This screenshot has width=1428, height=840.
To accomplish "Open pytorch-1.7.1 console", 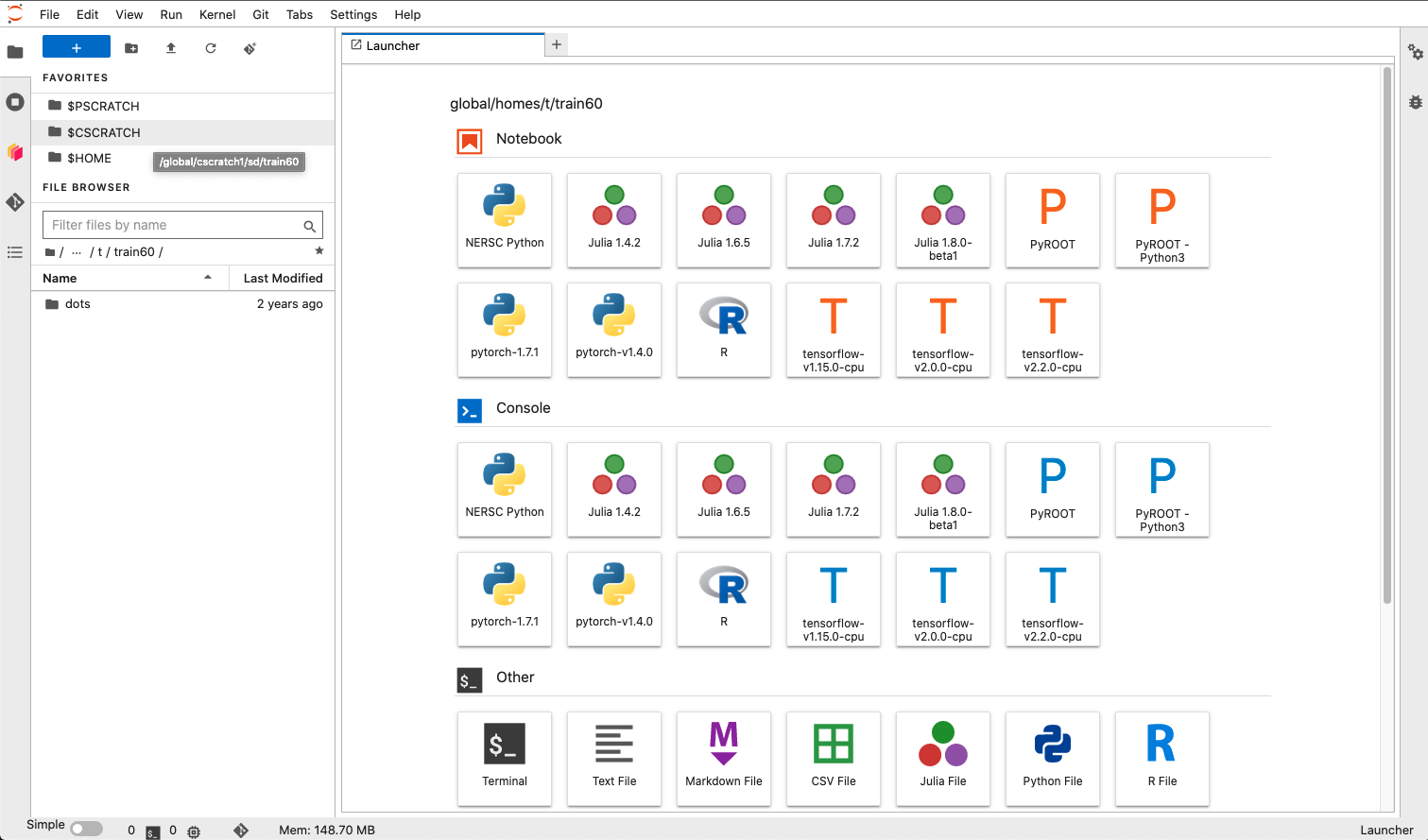I will point(505,599).
